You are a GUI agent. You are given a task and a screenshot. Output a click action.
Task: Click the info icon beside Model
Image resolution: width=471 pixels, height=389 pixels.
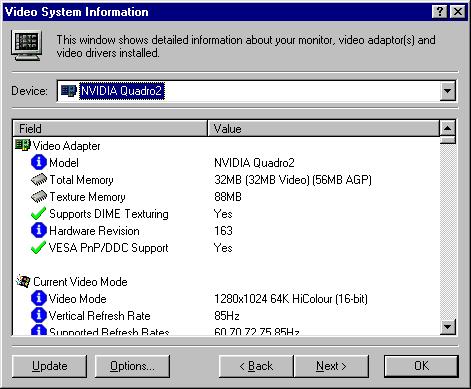(39, 162)
